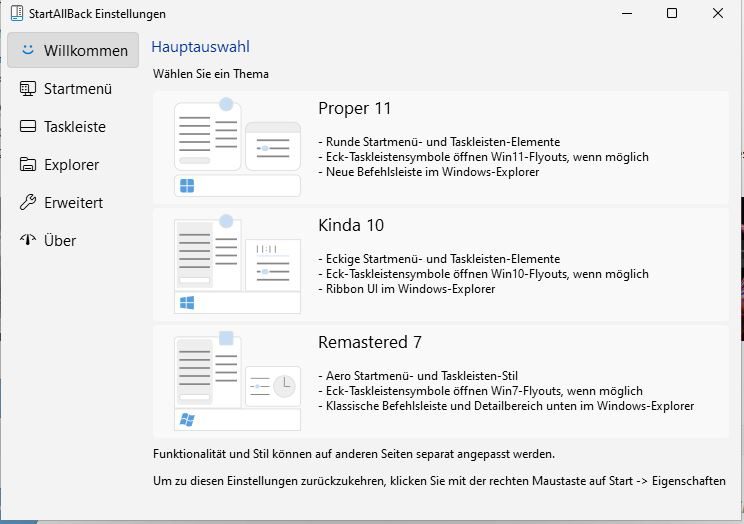Click the Über icon in sidebar
744x524 pixels.
pos(28,240)
